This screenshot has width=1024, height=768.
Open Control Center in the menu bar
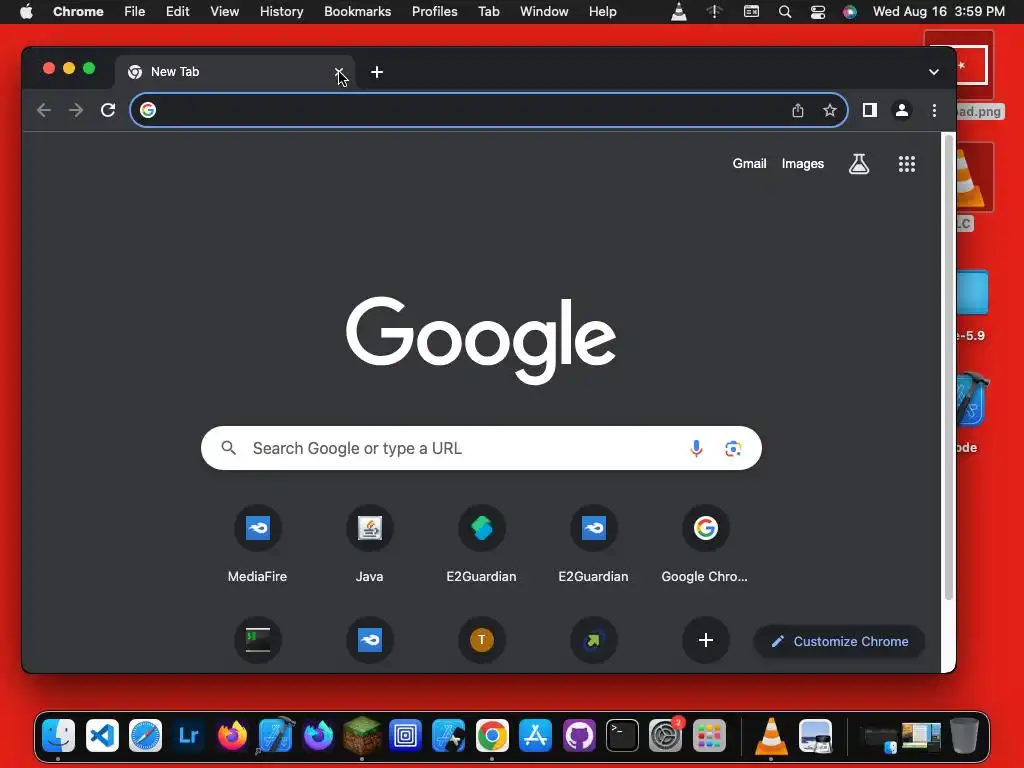(818, 12)
